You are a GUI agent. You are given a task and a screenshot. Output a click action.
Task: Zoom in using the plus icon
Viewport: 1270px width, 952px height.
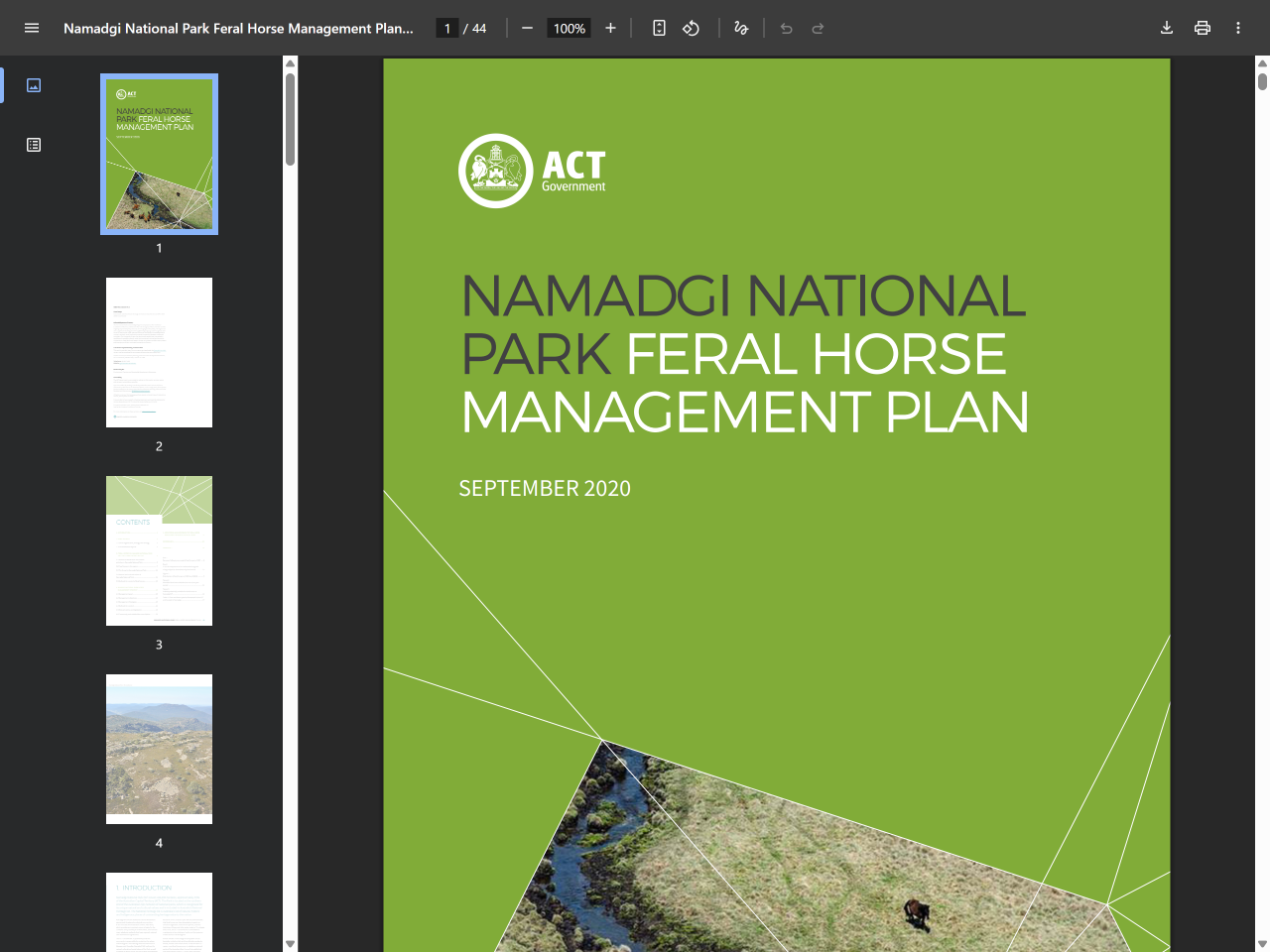click(x=610, y=28)
